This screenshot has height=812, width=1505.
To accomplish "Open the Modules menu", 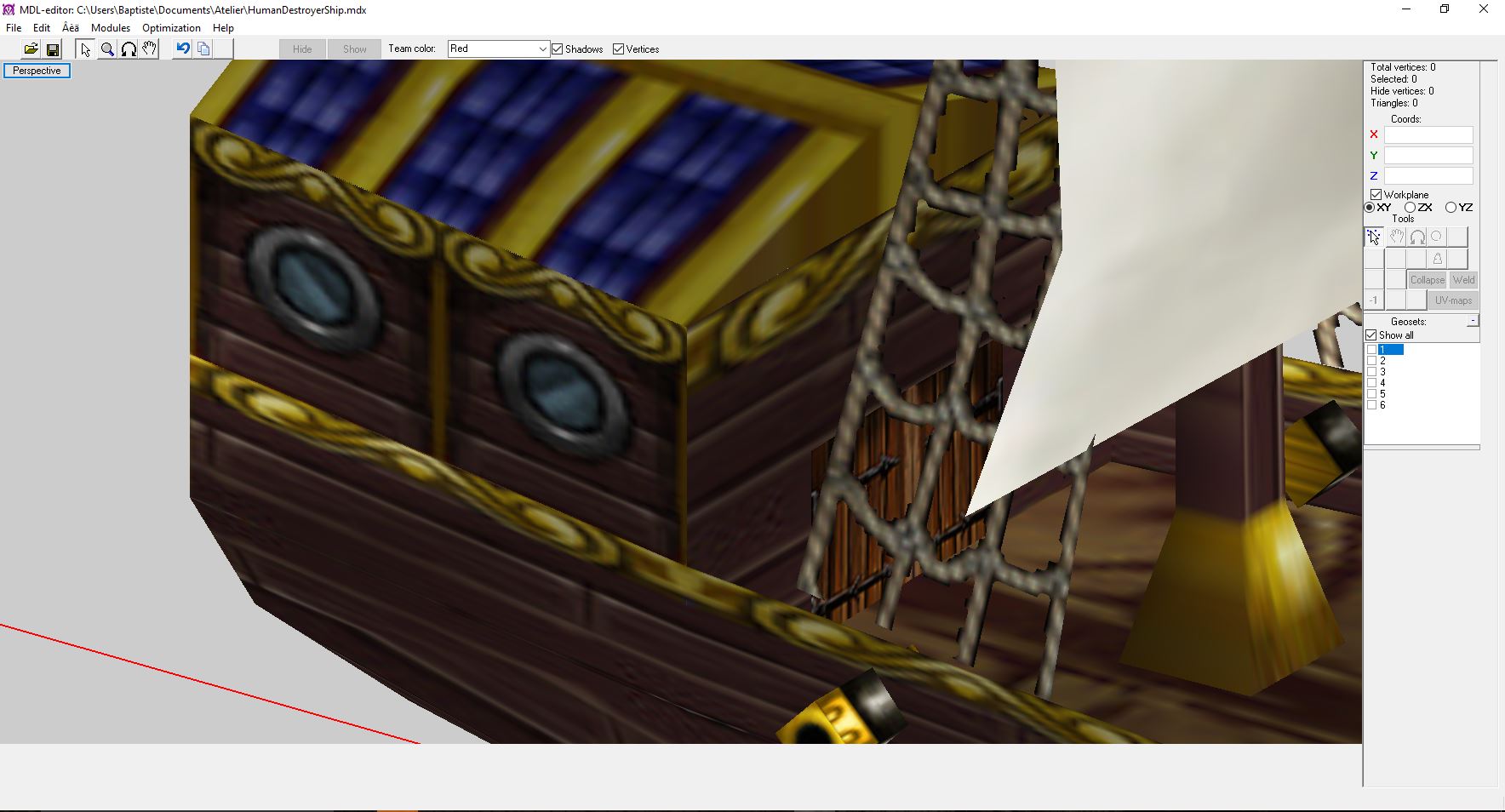I will [x=111, y=28].
